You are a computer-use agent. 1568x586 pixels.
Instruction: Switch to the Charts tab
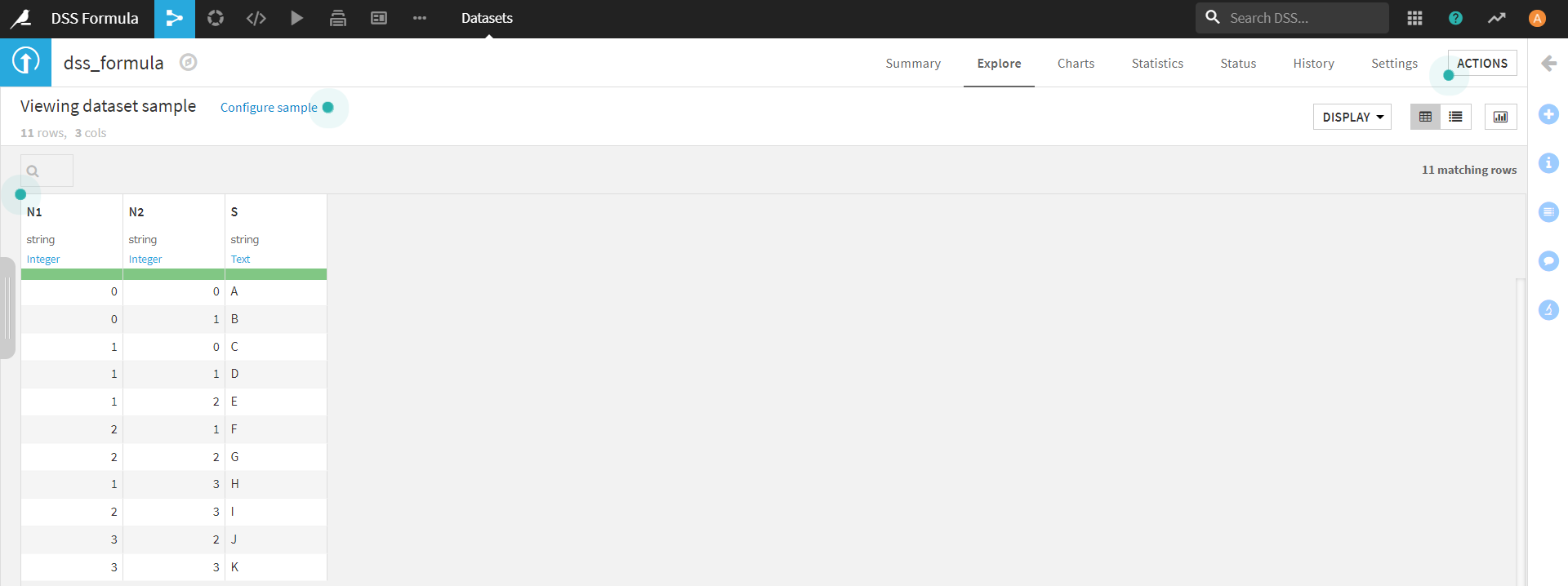(x=1076, y=63)
